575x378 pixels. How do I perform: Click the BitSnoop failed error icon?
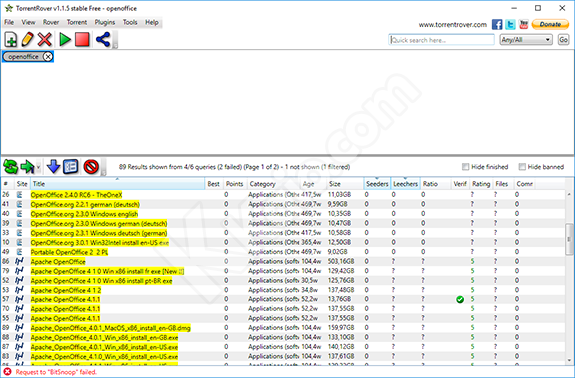tap(7, 372)
